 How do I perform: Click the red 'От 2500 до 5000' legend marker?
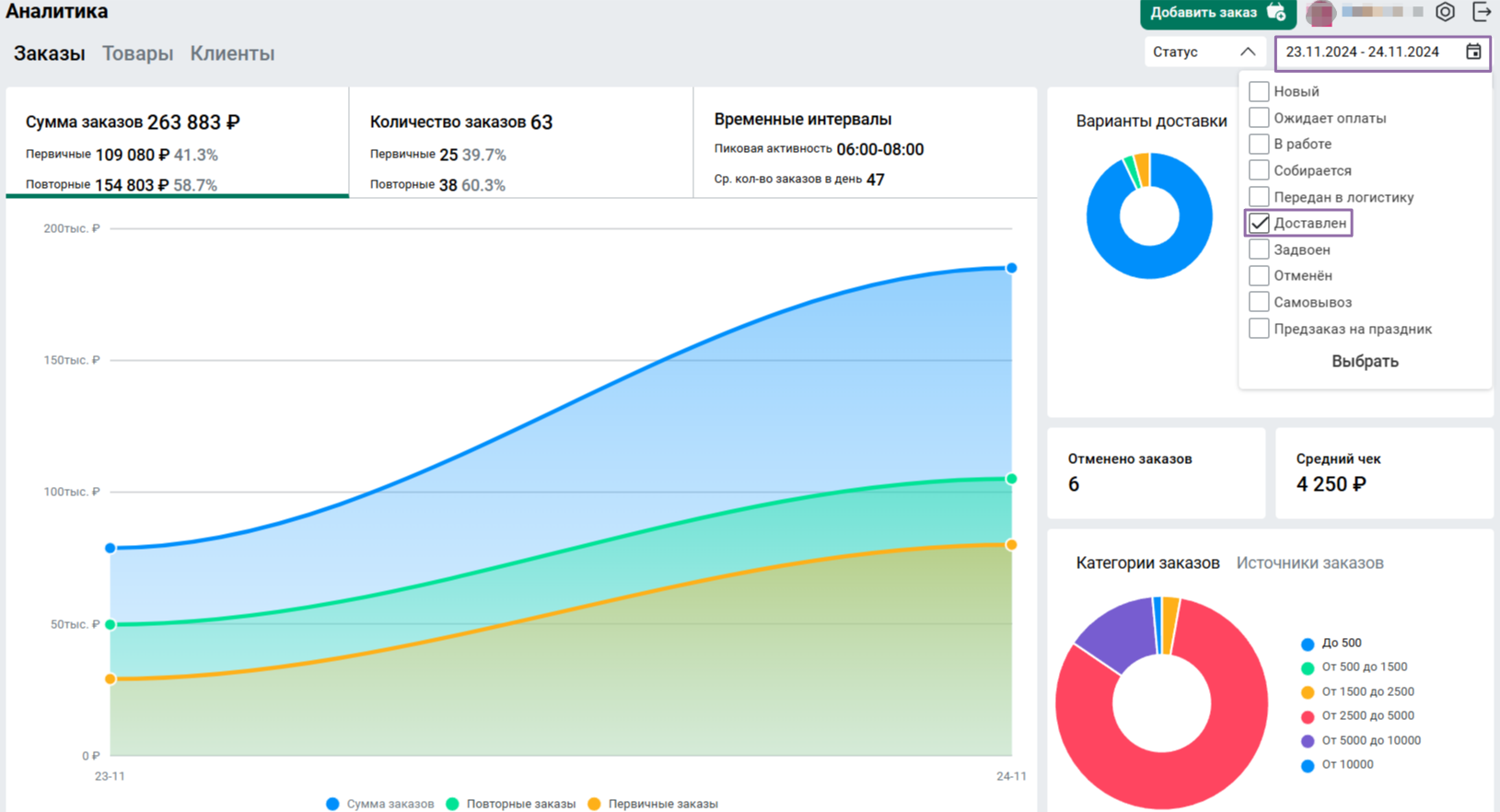[1307, 716]
